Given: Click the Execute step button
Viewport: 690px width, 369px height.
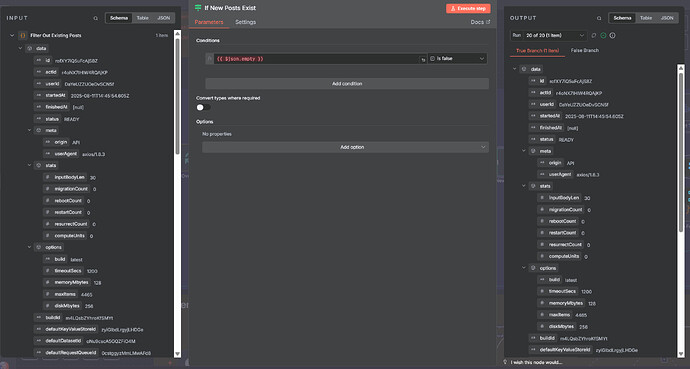Looking at the screenshot, I should (x=468, y=8).
